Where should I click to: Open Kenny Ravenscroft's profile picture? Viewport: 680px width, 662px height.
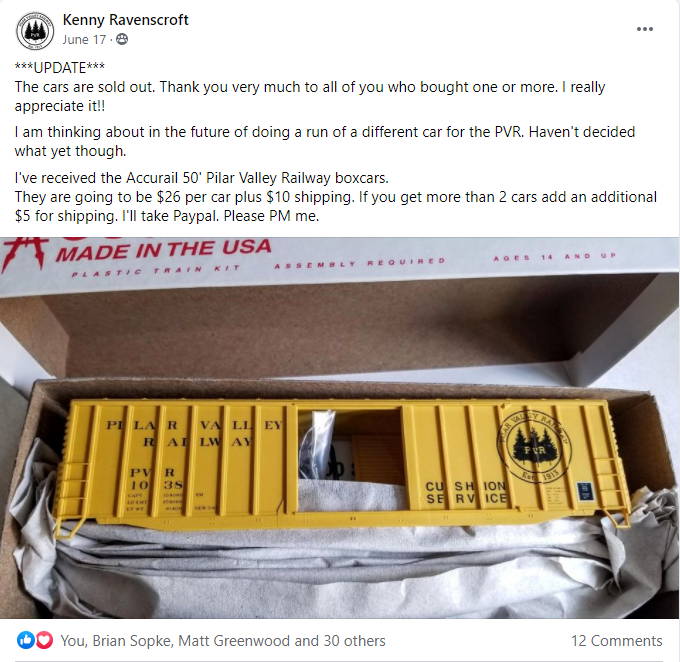[x=35, y=31]
